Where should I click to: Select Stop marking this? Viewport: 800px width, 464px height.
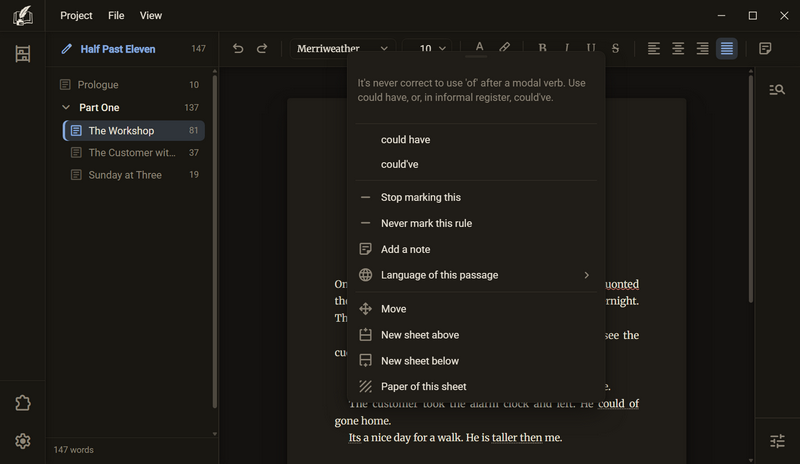[476, 197]
